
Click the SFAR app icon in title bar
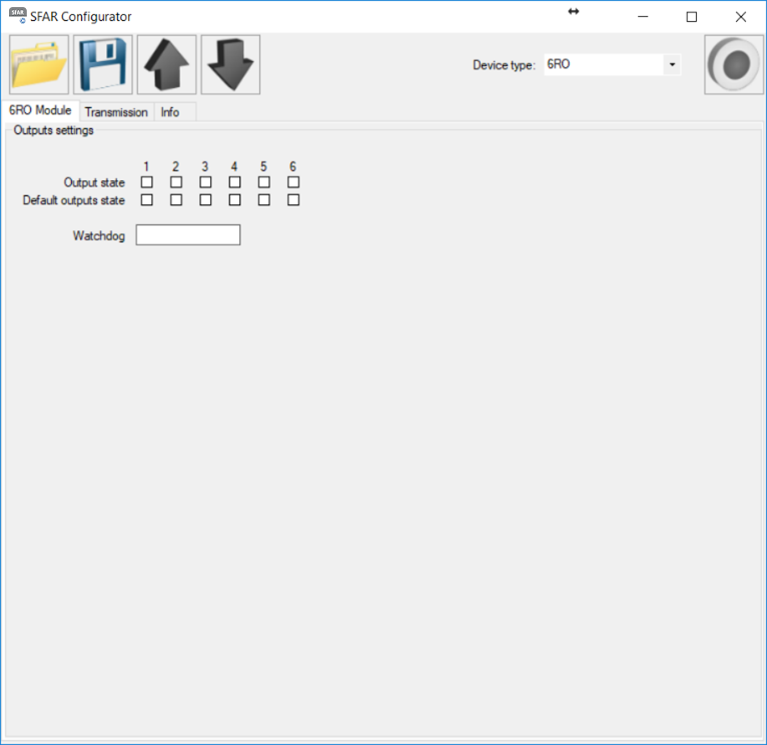17,16
